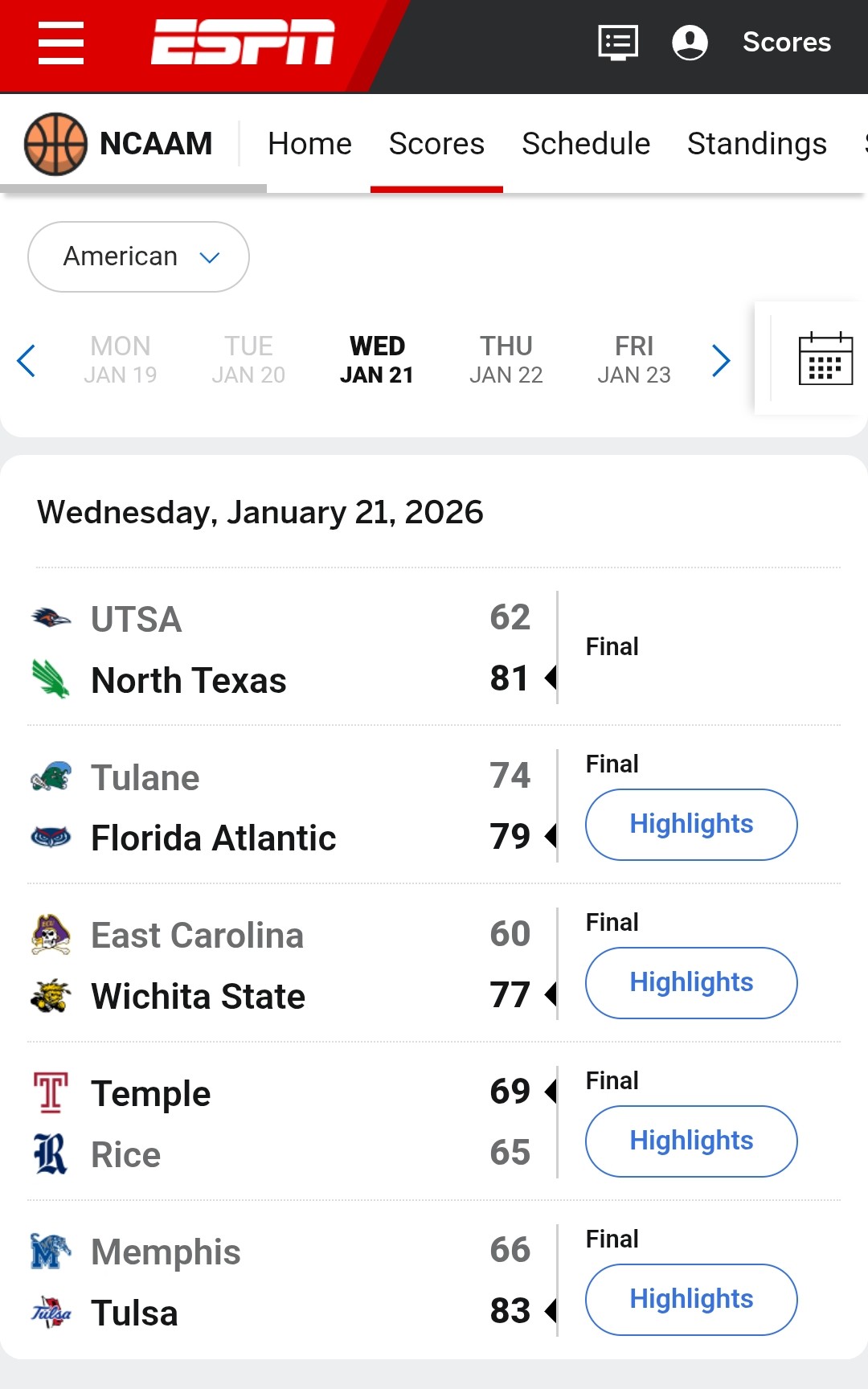The height and width of the screenshot is (1389, 868).
Task: Watch Tulane vs Florida Atlantic highlights
Action: [x=691, y=824]
